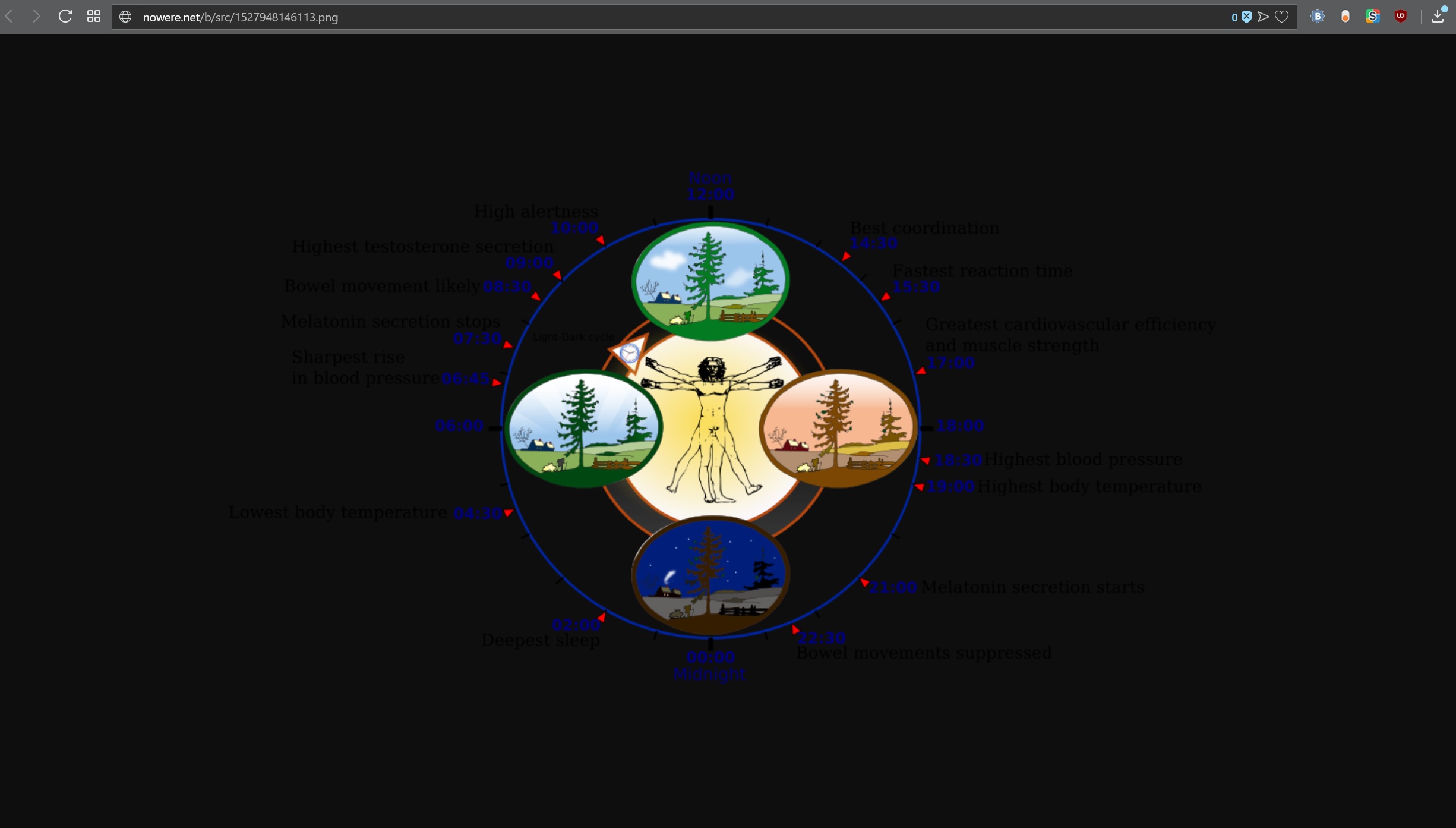Click the 'High alertness' label

(x=536, y=212)
